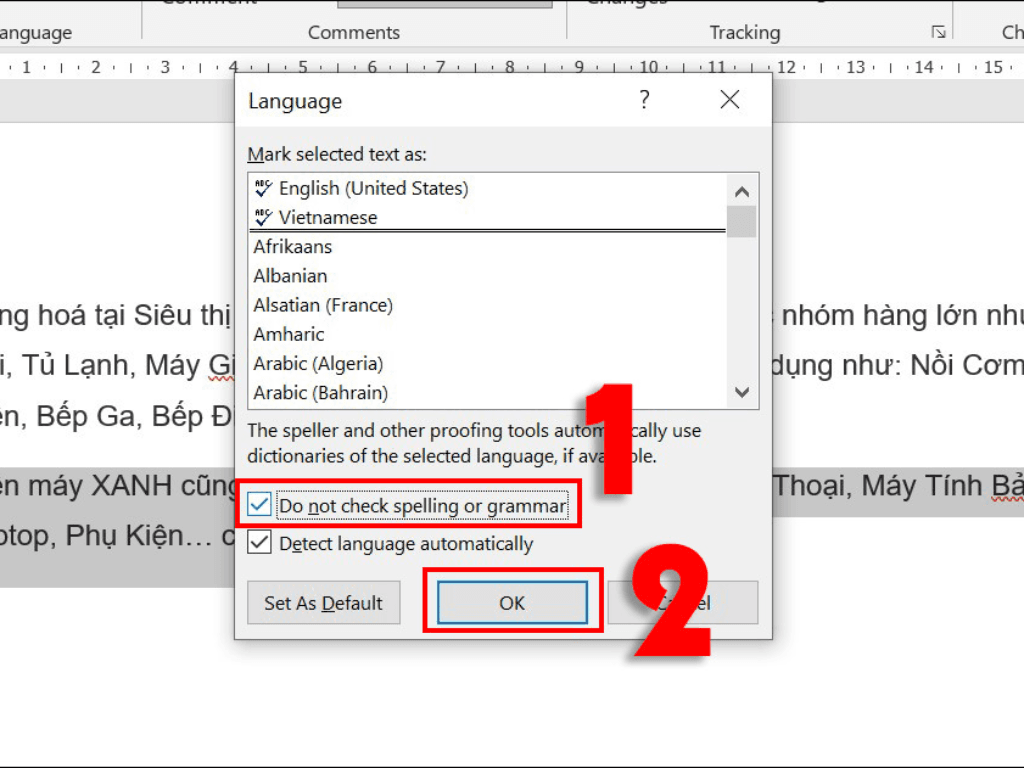This screenshot has height=768, width=1024.
Task: Click the scroll-up arrow in the language list
Action: click(742, 190)
